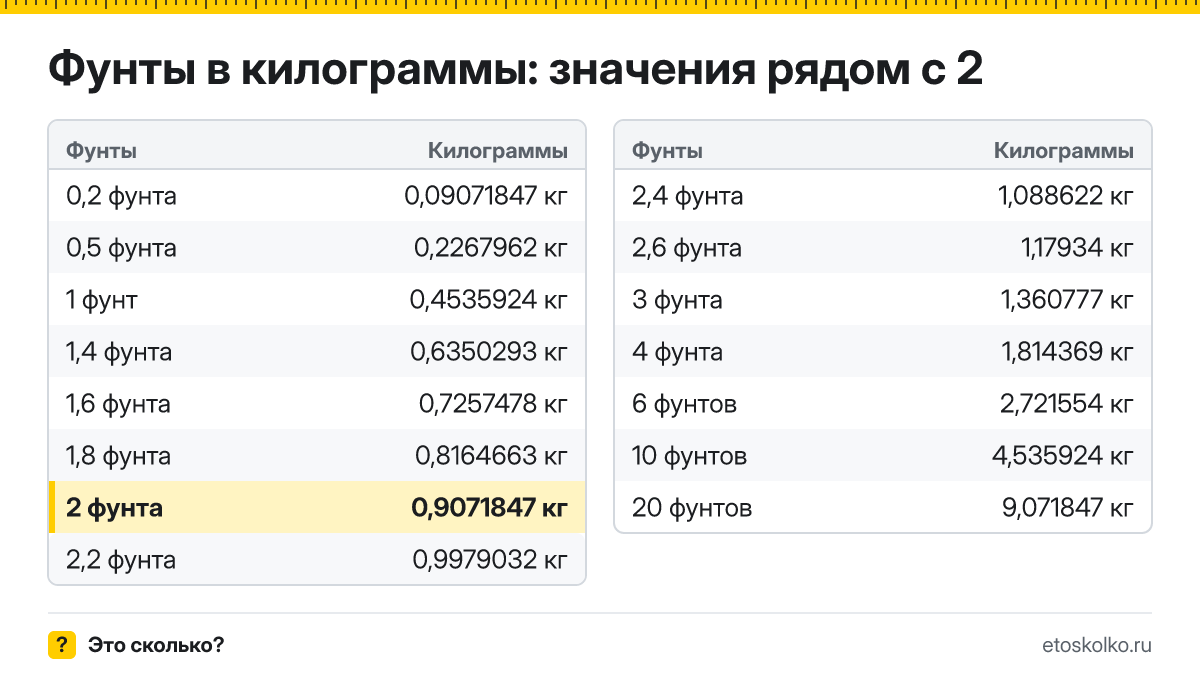Click the heading 'Фунты в килограммы: значения рядом с 2'
The height and width of the screenshot is (677, 1200).
pyautogui.click(x=516, y=71)
